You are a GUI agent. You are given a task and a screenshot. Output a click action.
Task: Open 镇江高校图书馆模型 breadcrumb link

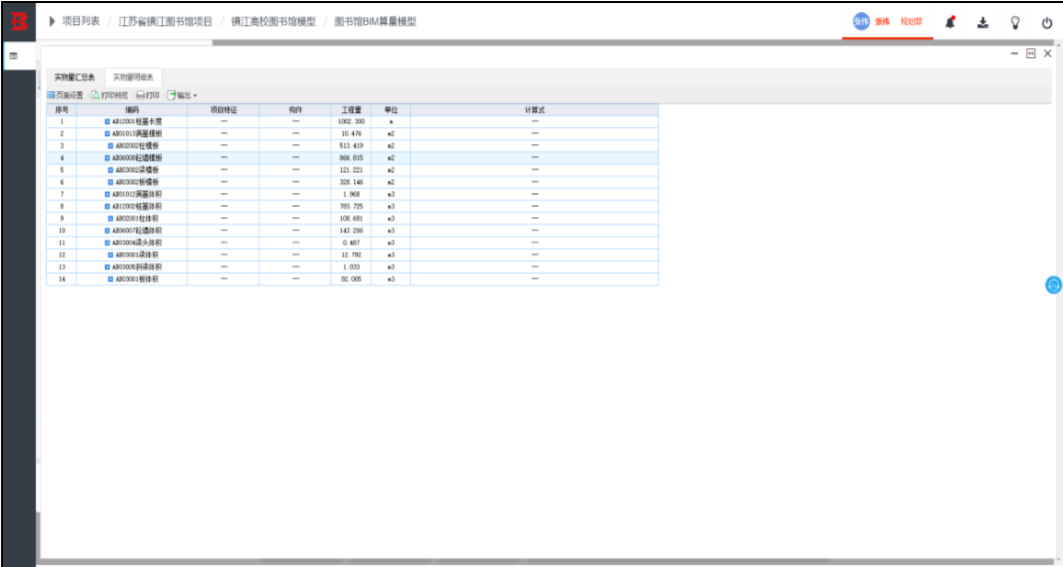273,22
